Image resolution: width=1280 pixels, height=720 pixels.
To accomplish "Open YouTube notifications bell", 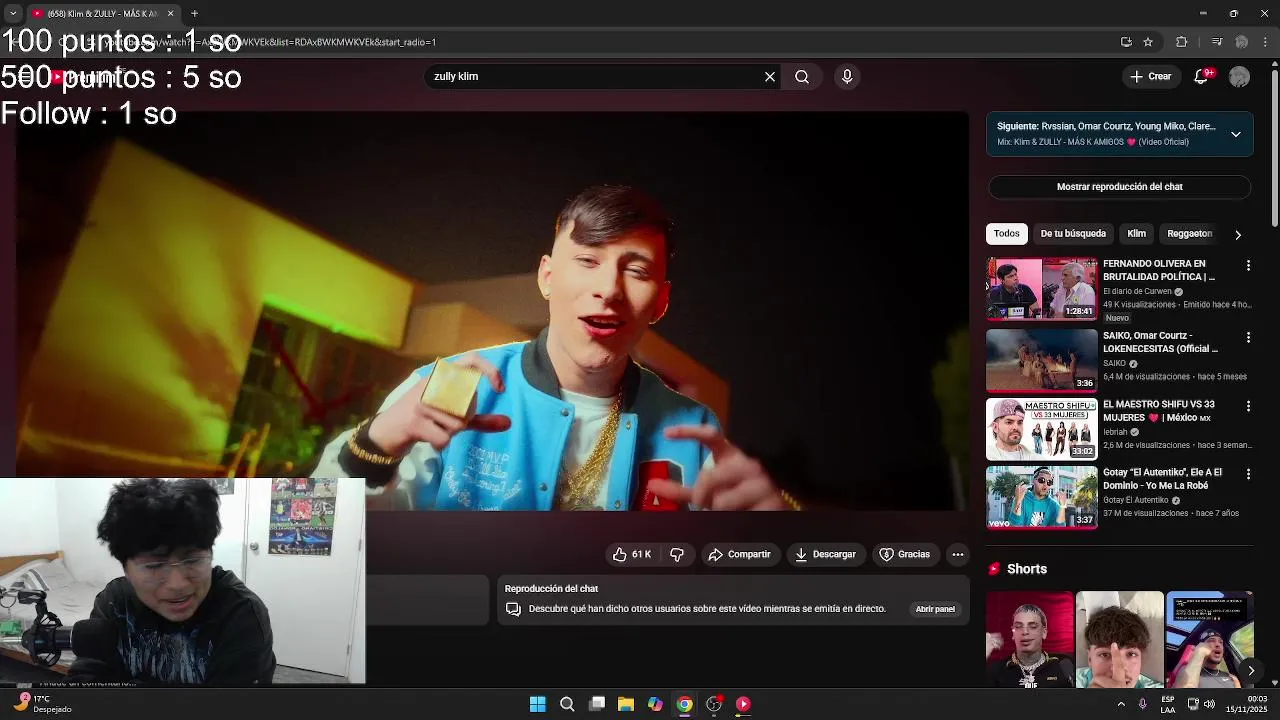I will (1202, 76).
